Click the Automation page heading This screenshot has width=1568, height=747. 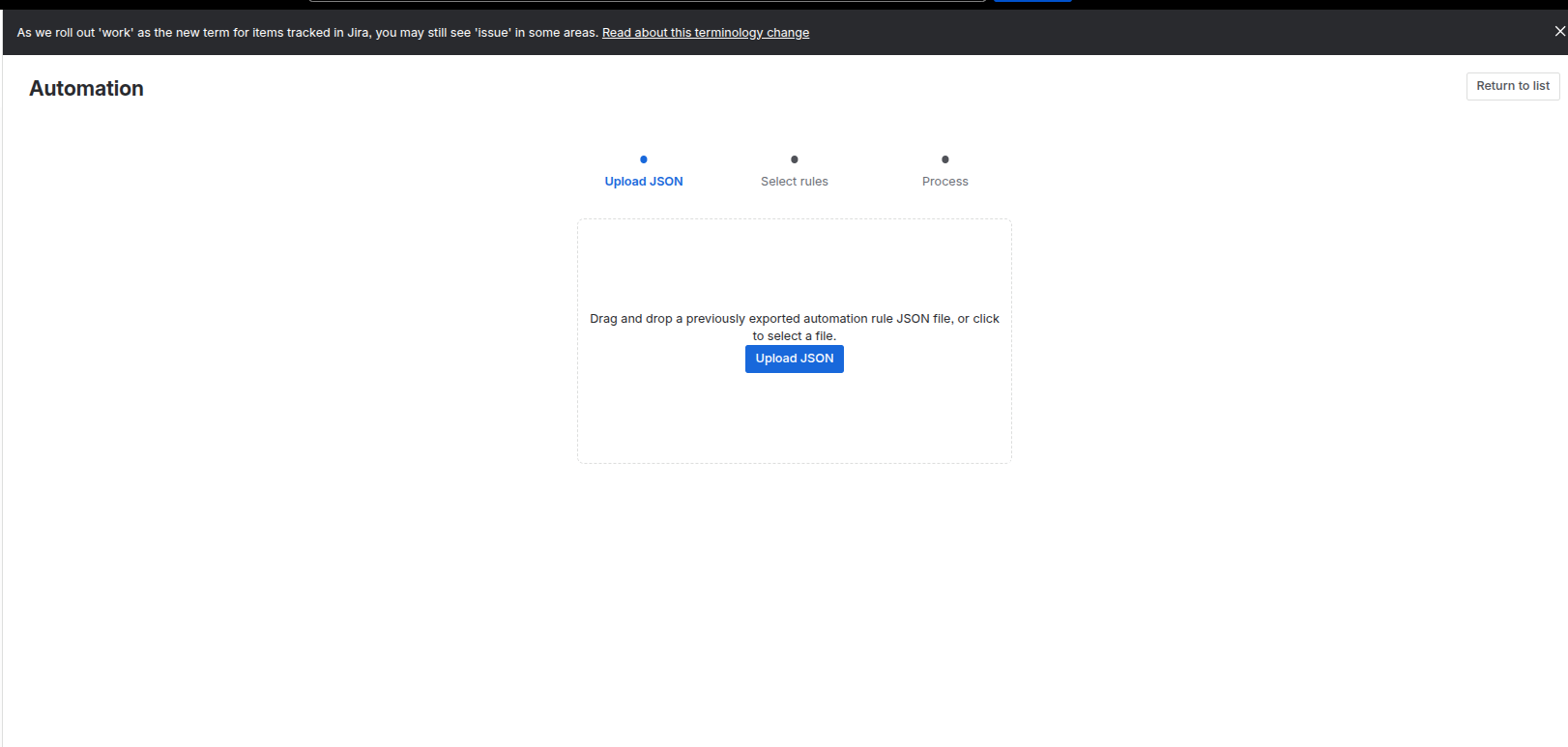86,89
